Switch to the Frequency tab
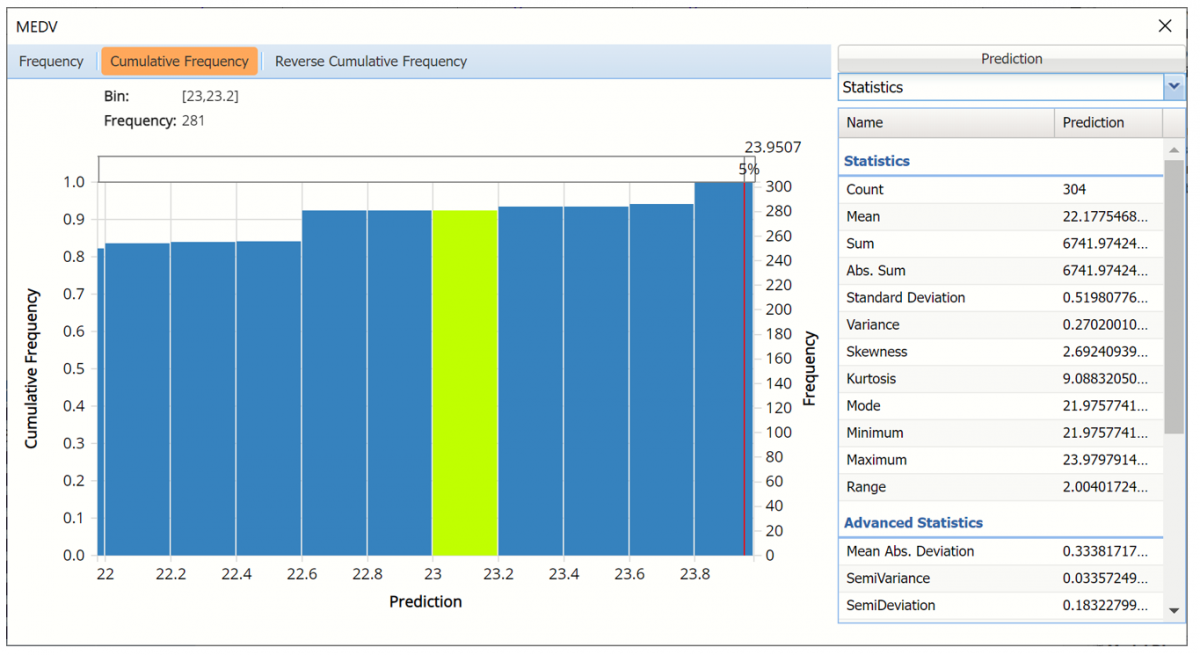The width and height of the screenshot is (1200, 655). click(51, 61)
